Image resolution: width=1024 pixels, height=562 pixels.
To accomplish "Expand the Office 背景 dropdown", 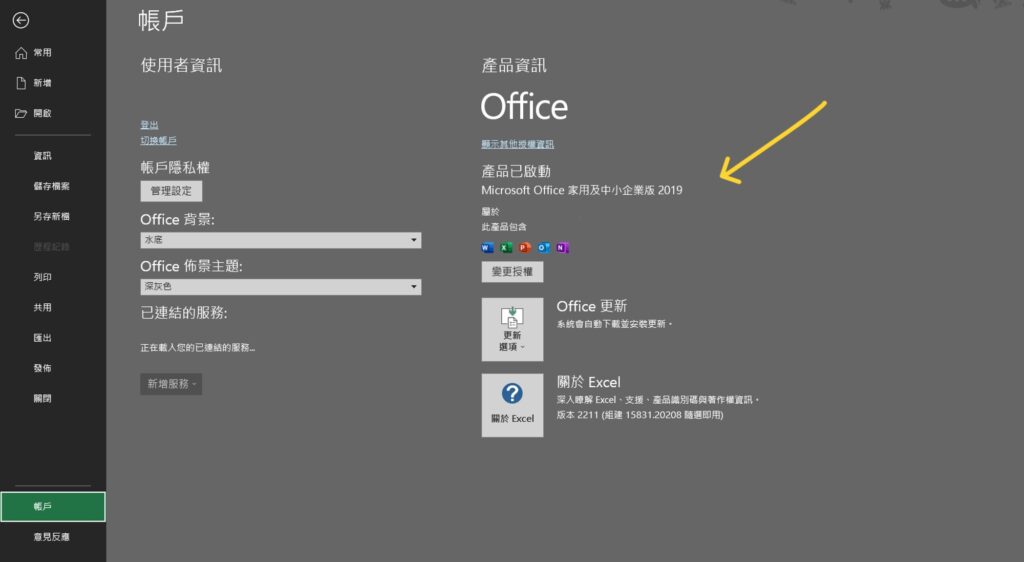I will point(281,240).
